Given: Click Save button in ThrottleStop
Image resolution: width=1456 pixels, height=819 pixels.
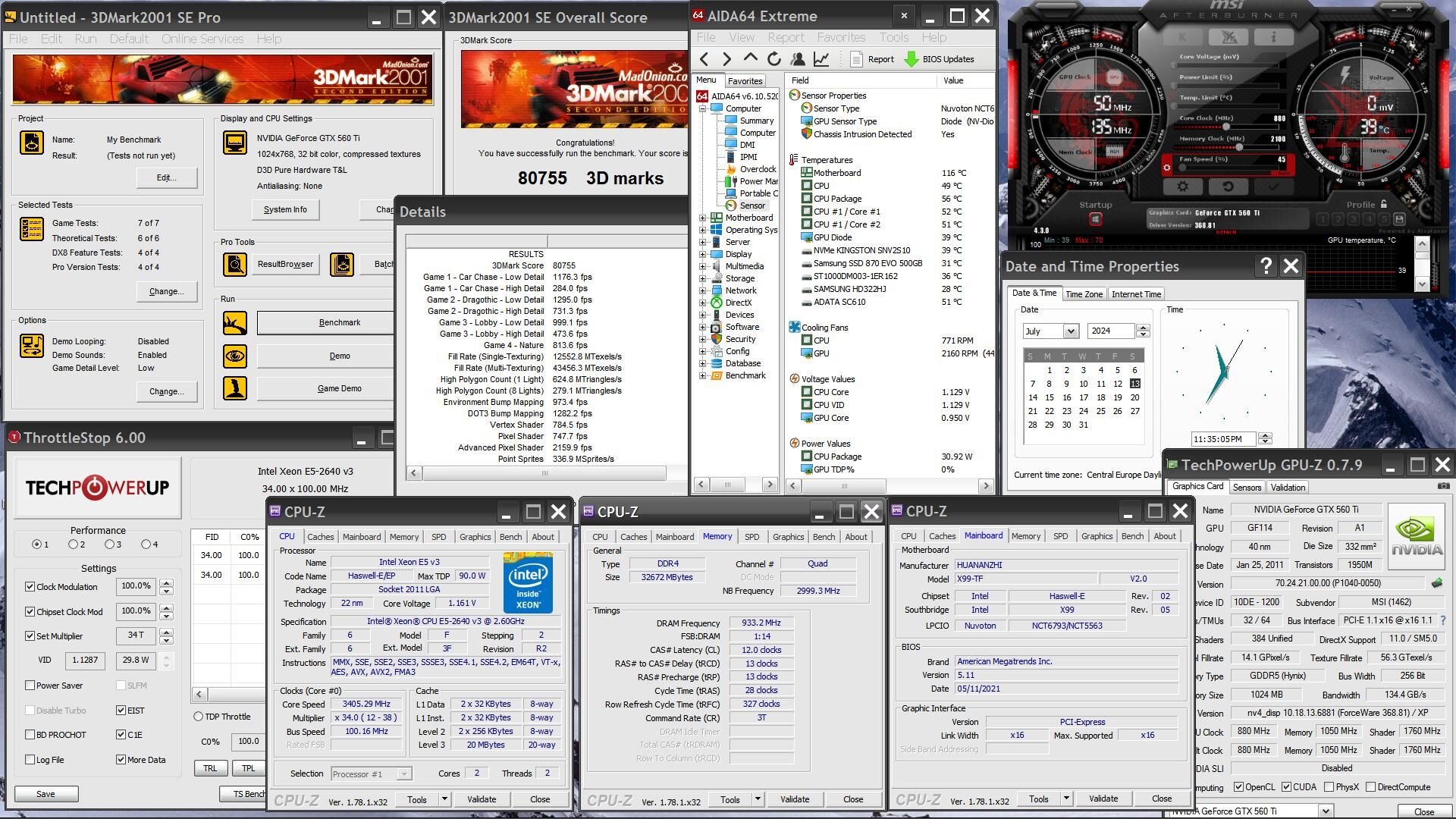Looking at the screenshot, I should point(45,794).
